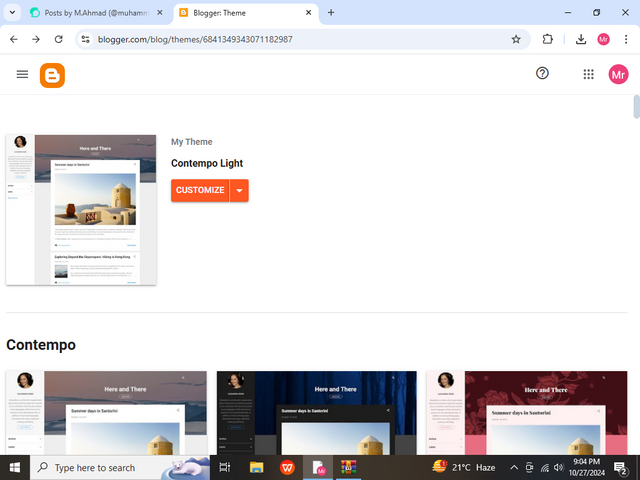Open the Chrome profile avatar in toolbar
The image size is (640, 480).
click(603, 39)
